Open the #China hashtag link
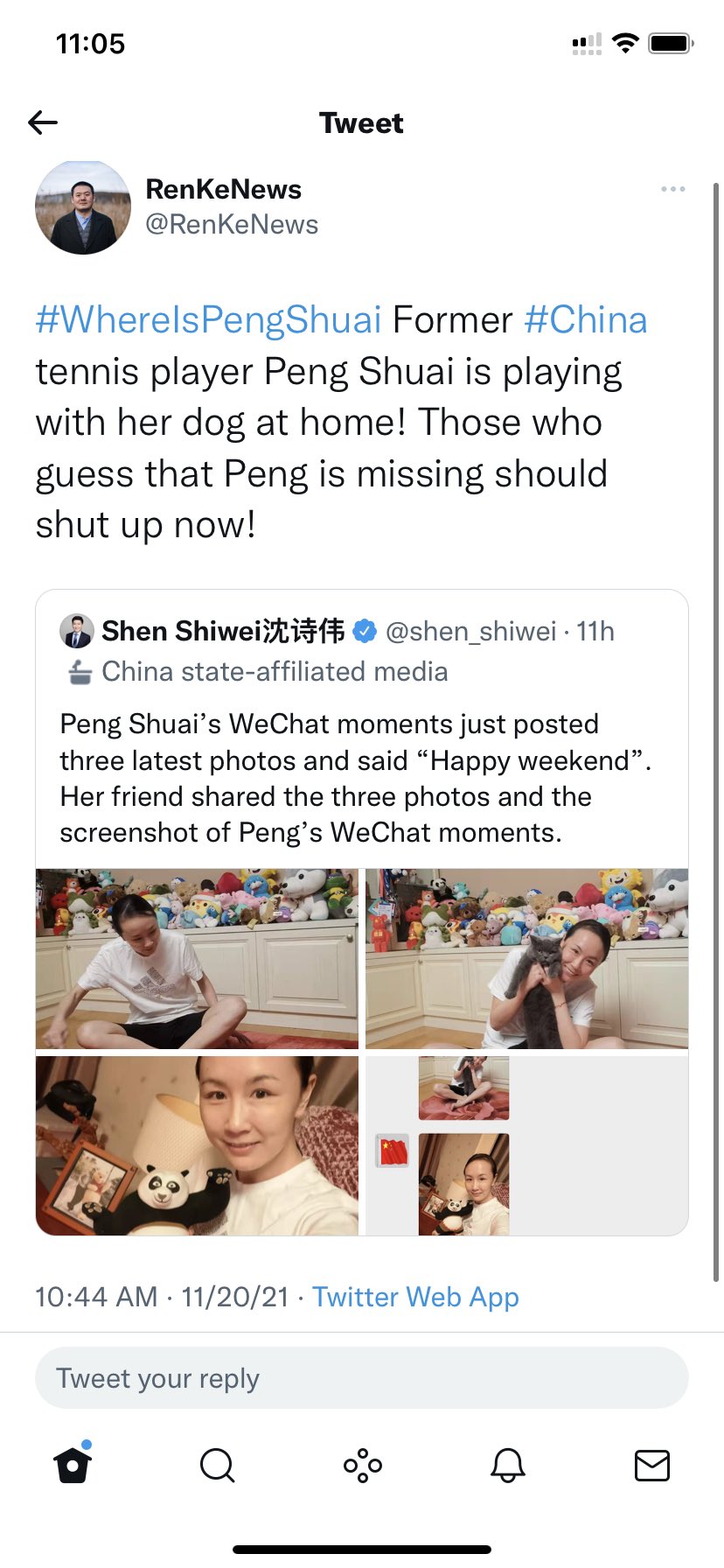 click(x=586, y=320)
